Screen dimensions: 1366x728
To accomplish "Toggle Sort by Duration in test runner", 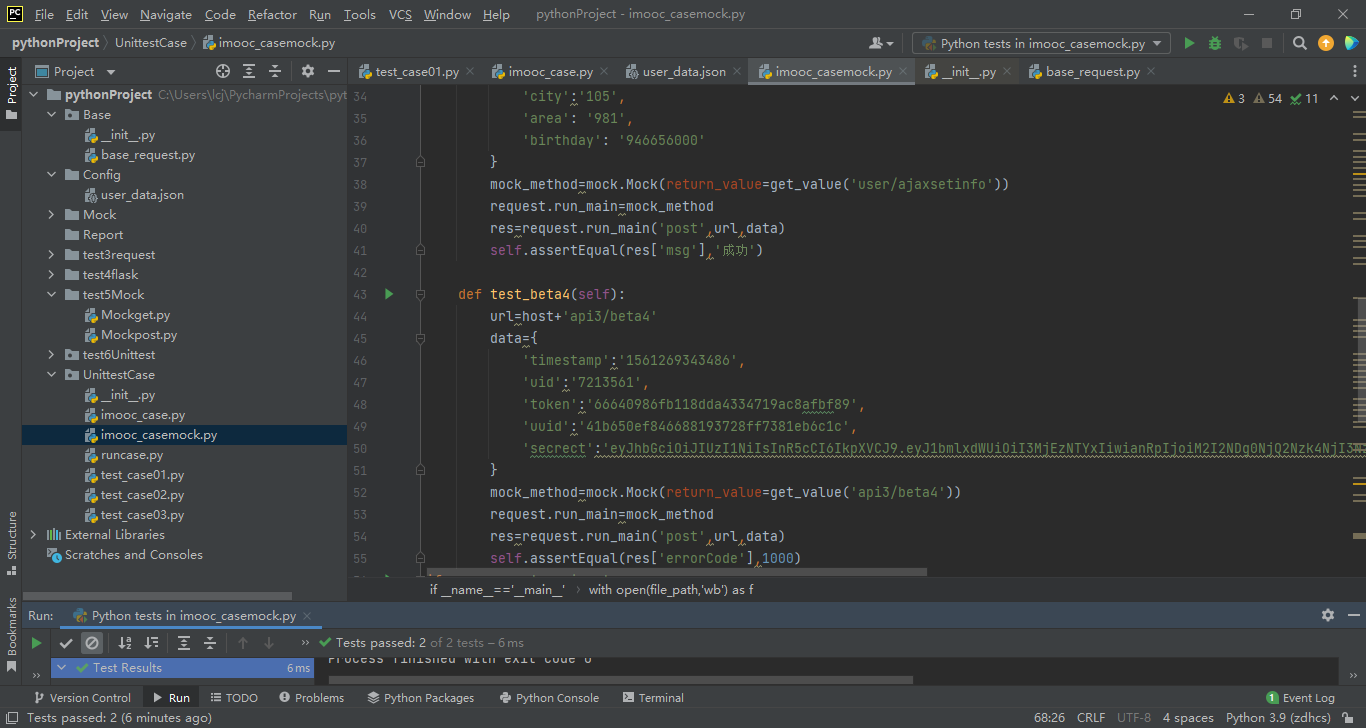I will tap(151, 643).
